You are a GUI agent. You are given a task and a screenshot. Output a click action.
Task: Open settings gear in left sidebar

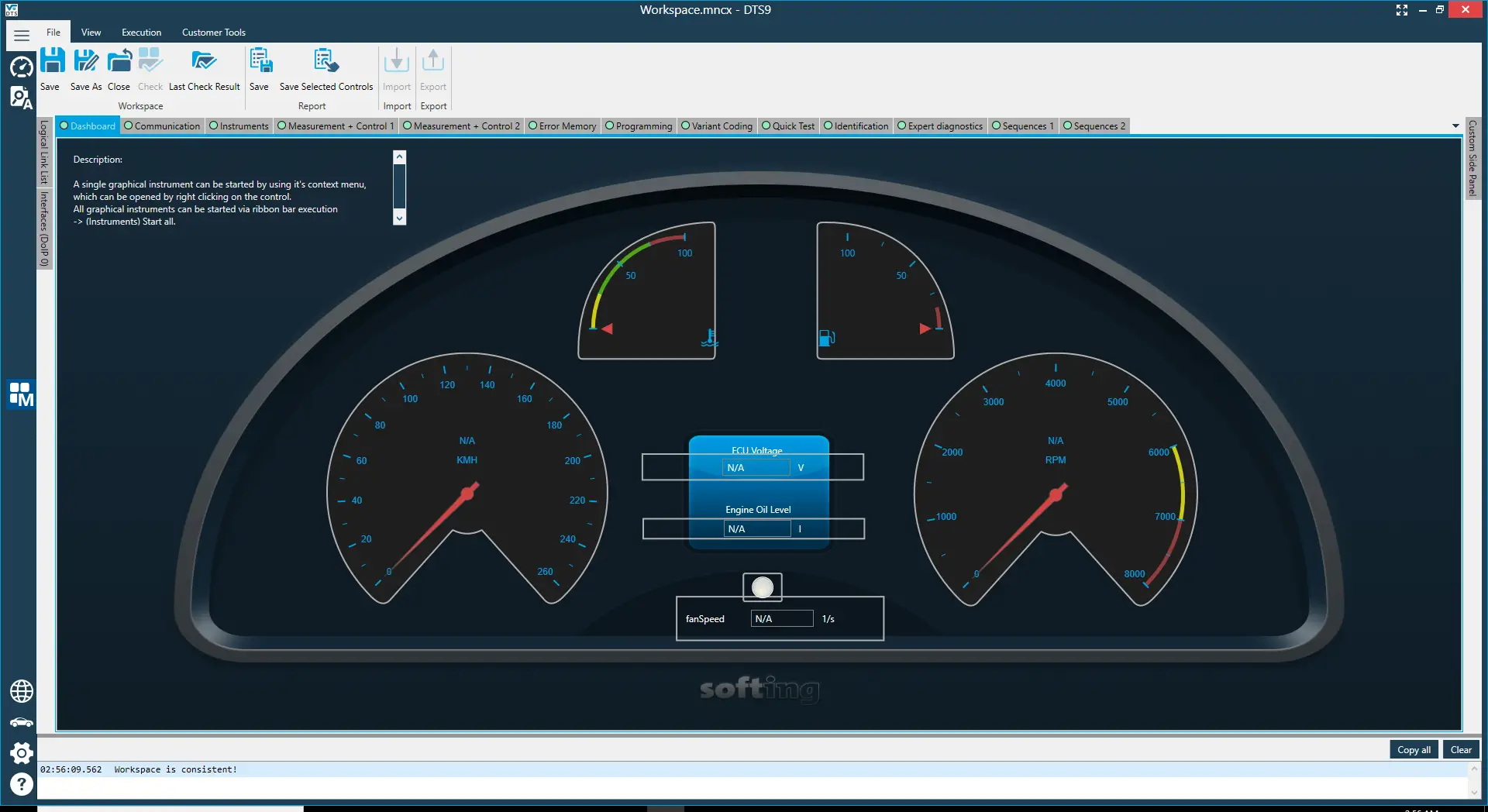(21, 752)
